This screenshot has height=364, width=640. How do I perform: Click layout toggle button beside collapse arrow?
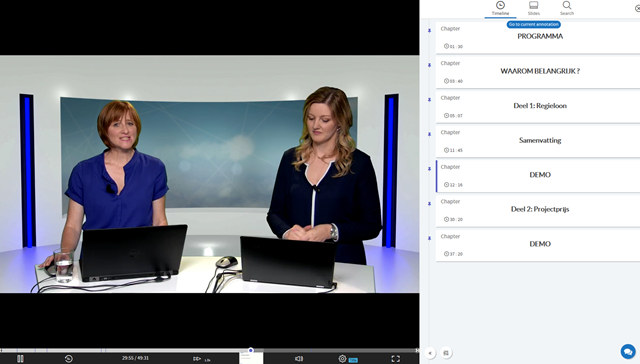pos(446,353)
